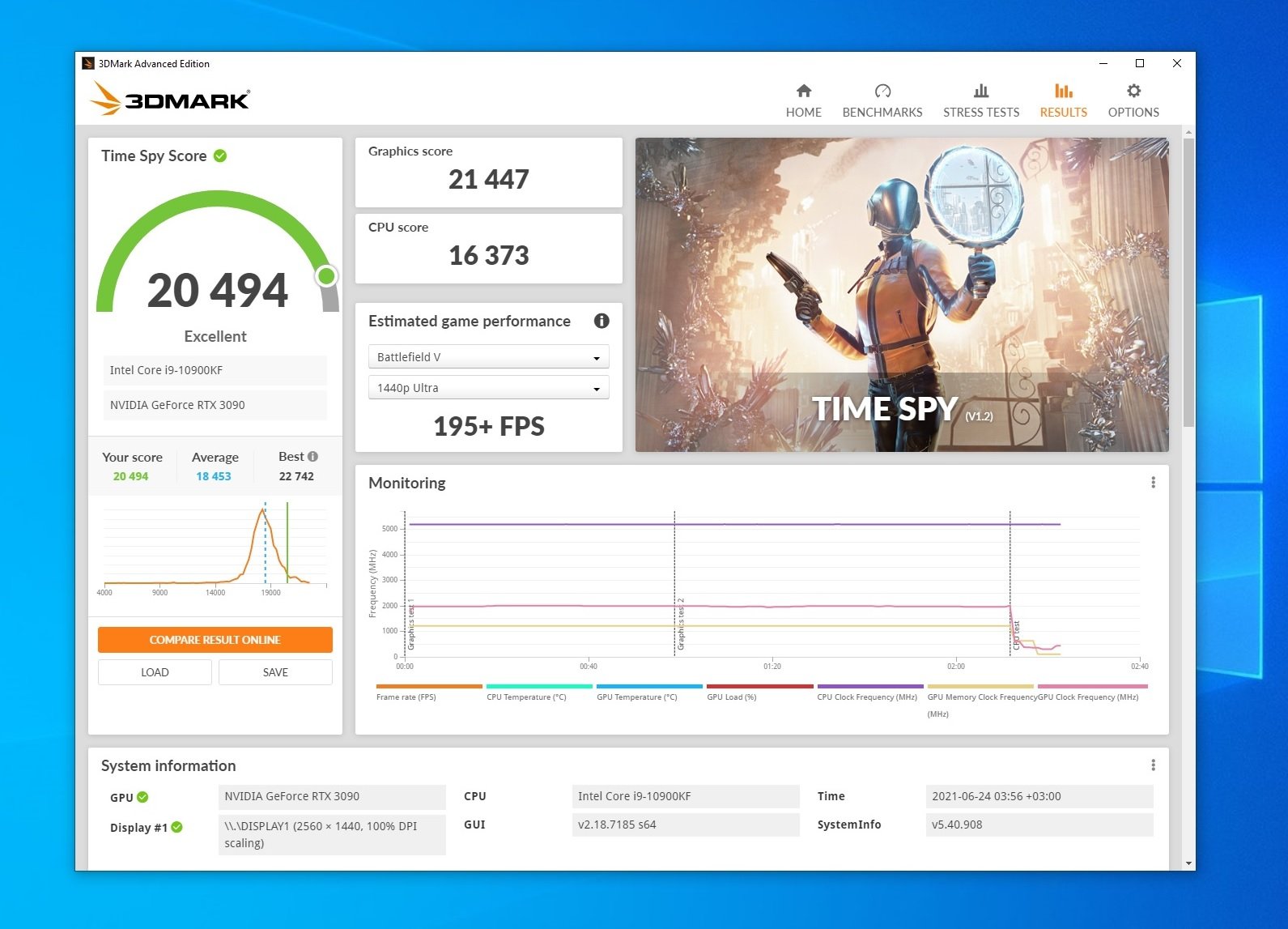This screenshot has width=1288, height=929.
Task: Click the LOAD button
Action: coord(155,672)
